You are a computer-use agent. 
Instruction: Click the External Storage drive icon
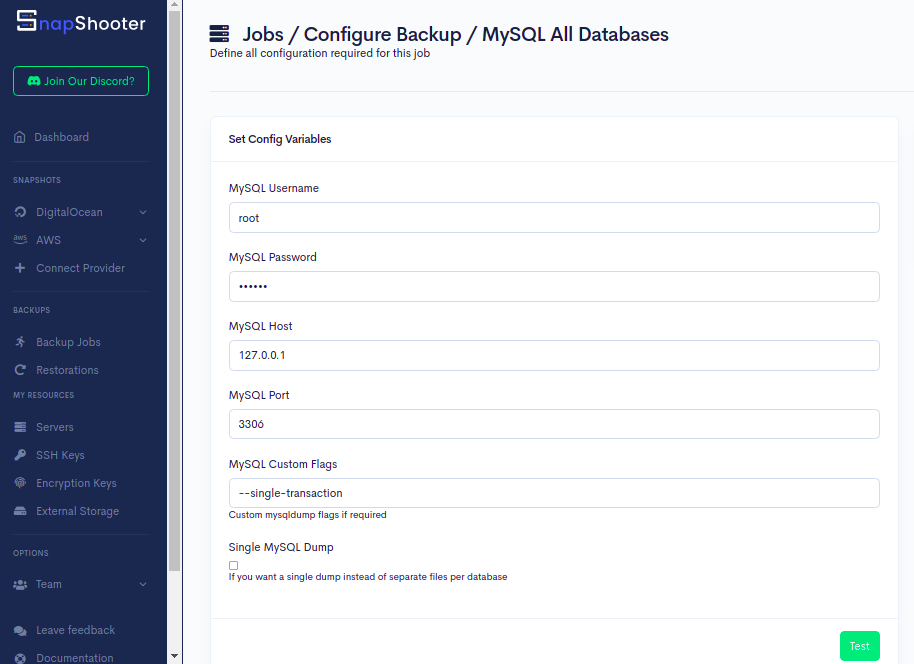(20, 511)
